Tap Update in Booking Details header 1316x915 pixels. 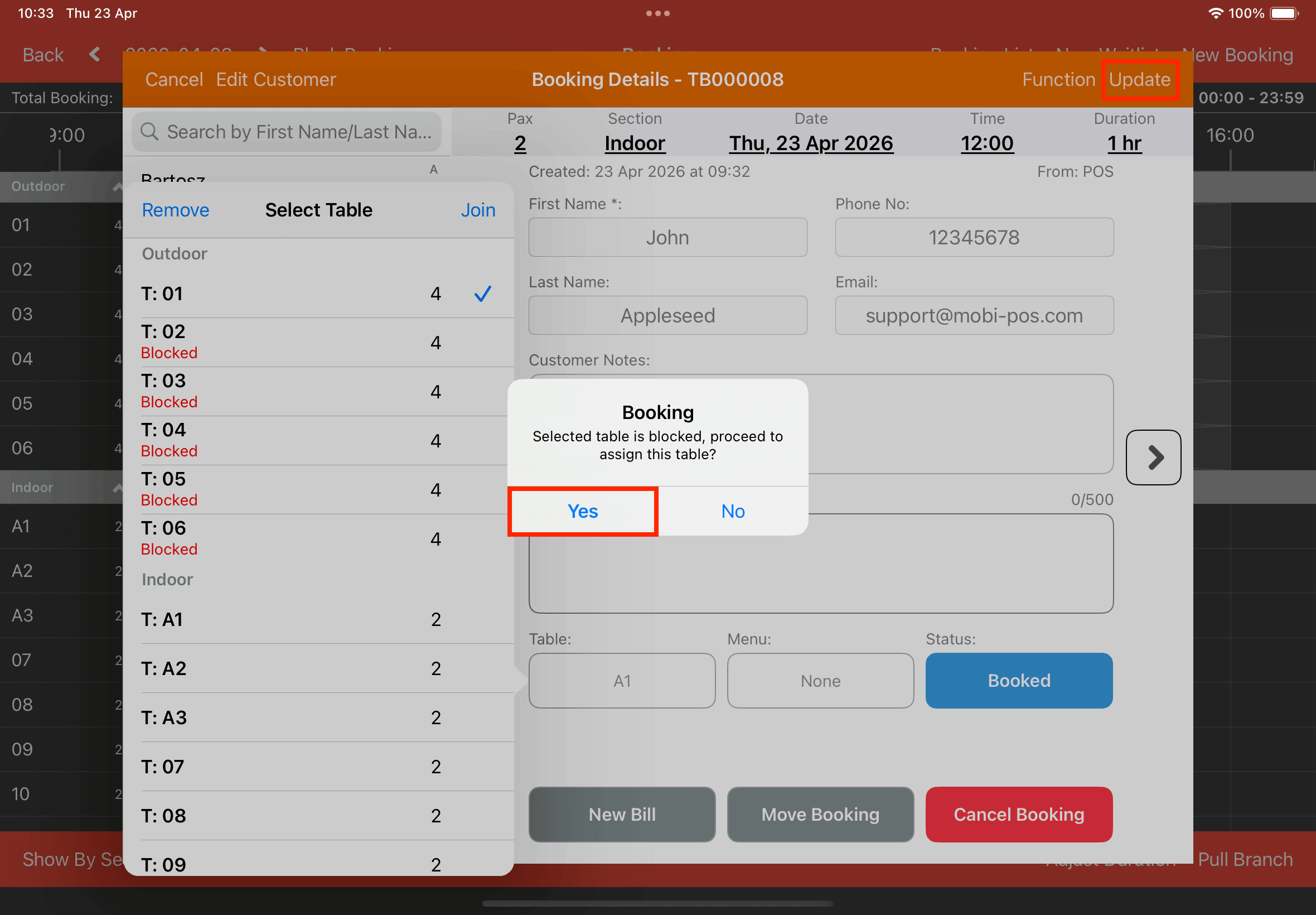coord(1139,79)
